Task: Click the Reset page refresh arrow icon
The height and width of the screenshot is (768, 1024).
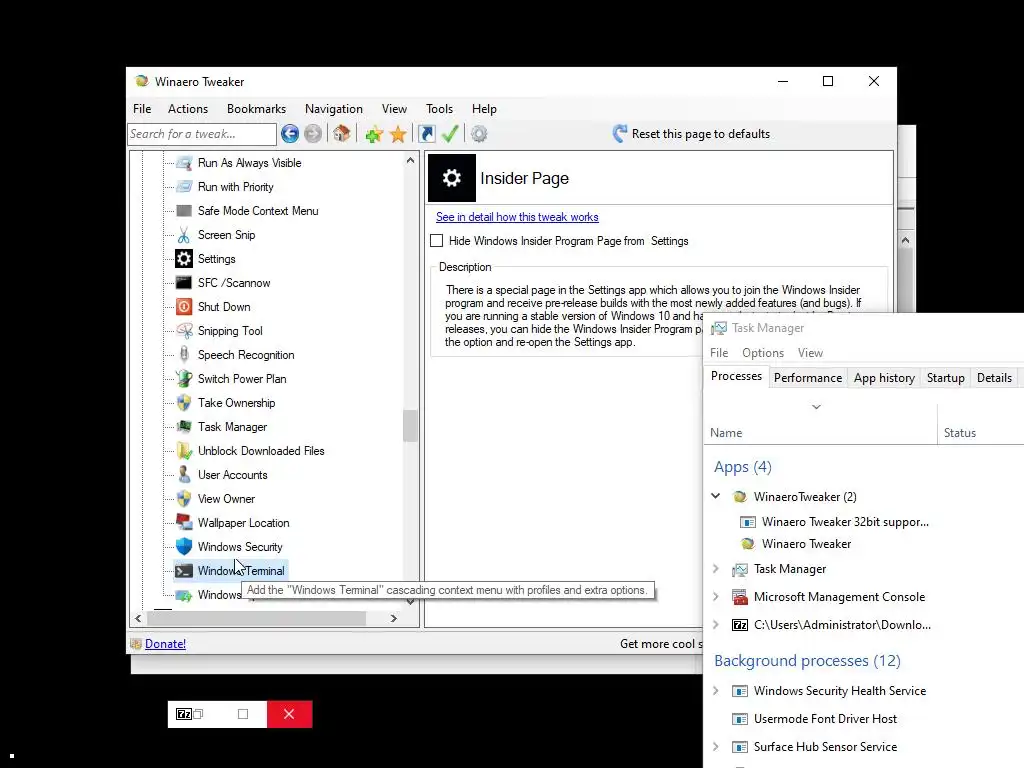Action: (x=620, y=134)
